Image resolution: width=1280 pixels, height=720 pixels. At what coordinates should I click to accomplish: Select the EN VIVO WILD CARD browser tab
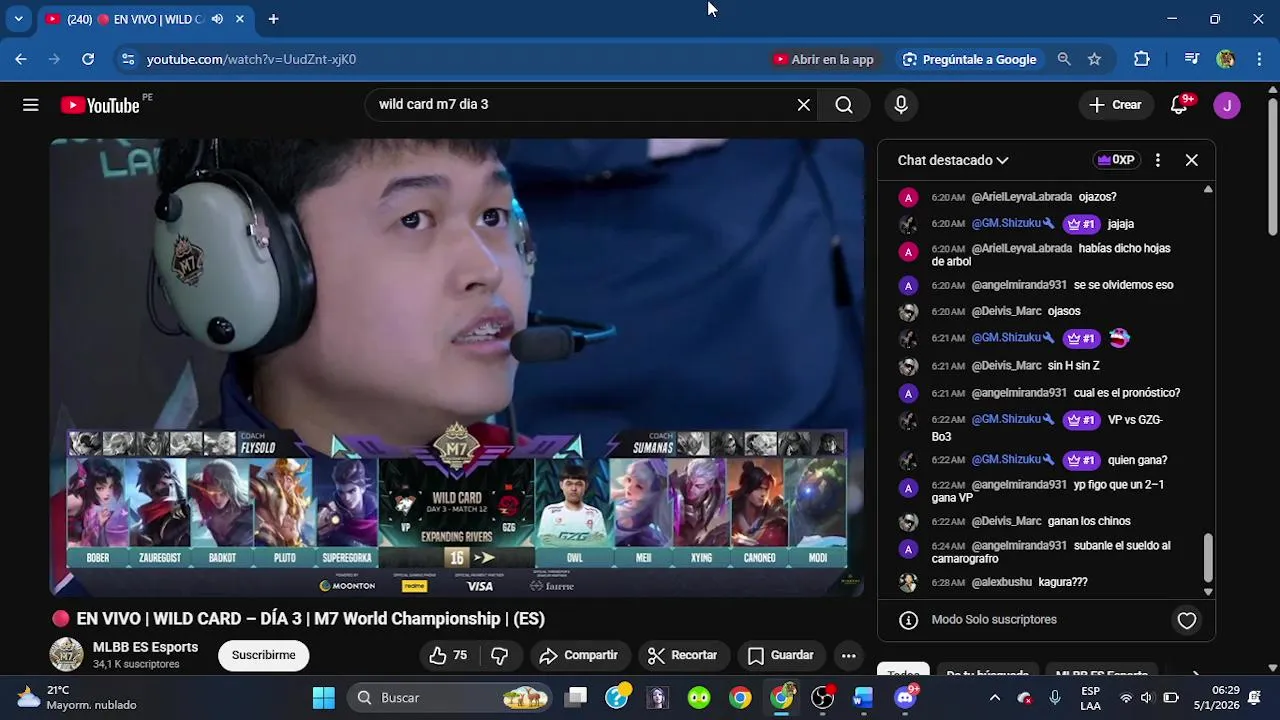[145, 19]
